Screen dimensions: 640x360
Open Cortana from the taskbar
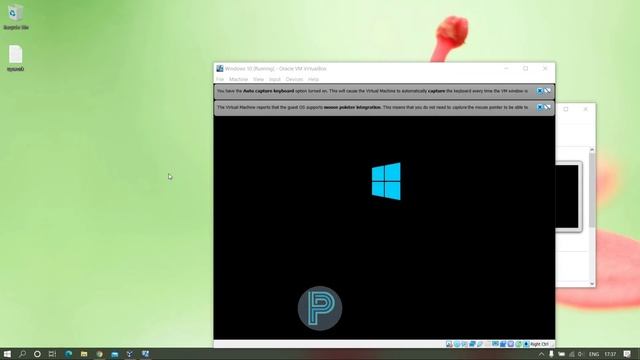37,354
